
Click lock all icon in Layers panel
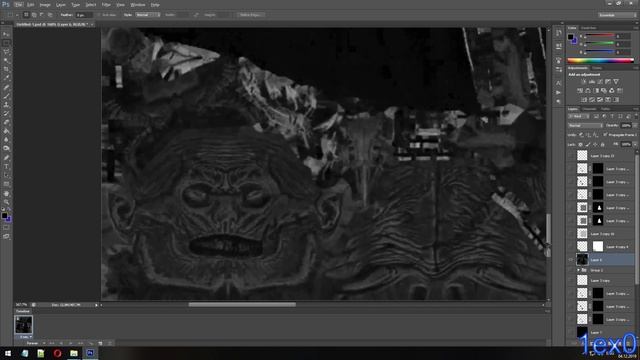(602, 144)
